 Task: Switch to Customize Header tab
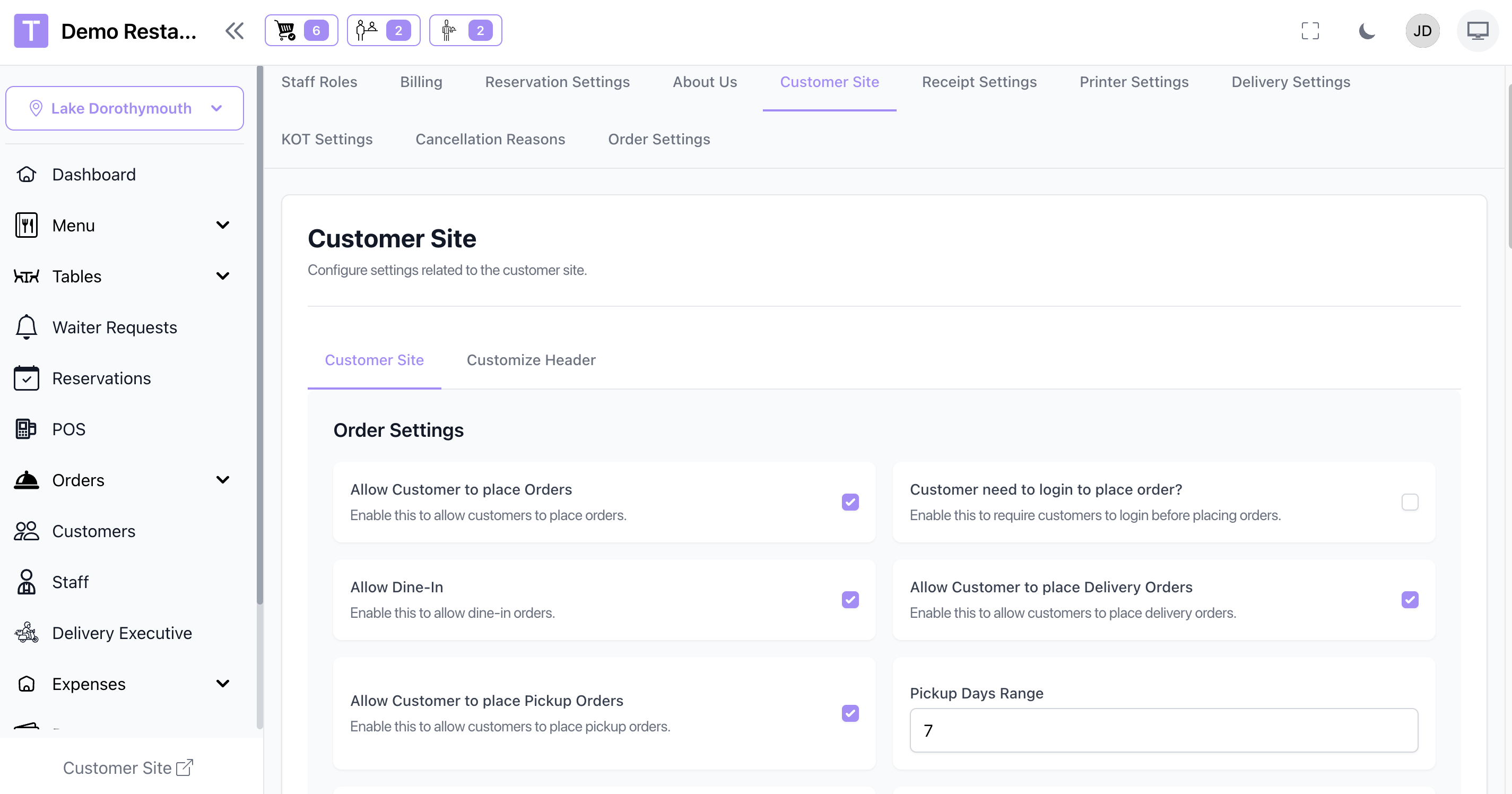531,360
